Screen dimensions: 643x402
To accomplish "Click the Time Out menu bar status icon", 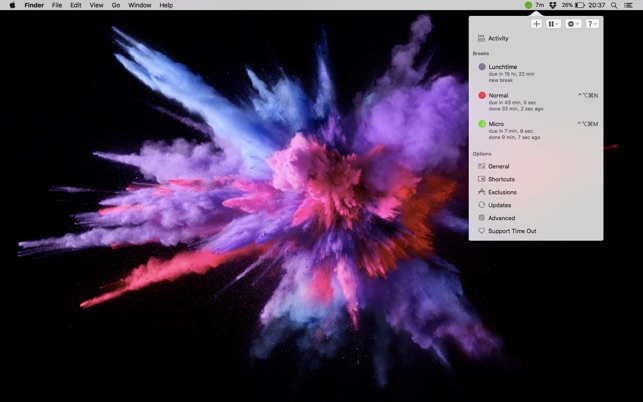I will tap(534, 5).
